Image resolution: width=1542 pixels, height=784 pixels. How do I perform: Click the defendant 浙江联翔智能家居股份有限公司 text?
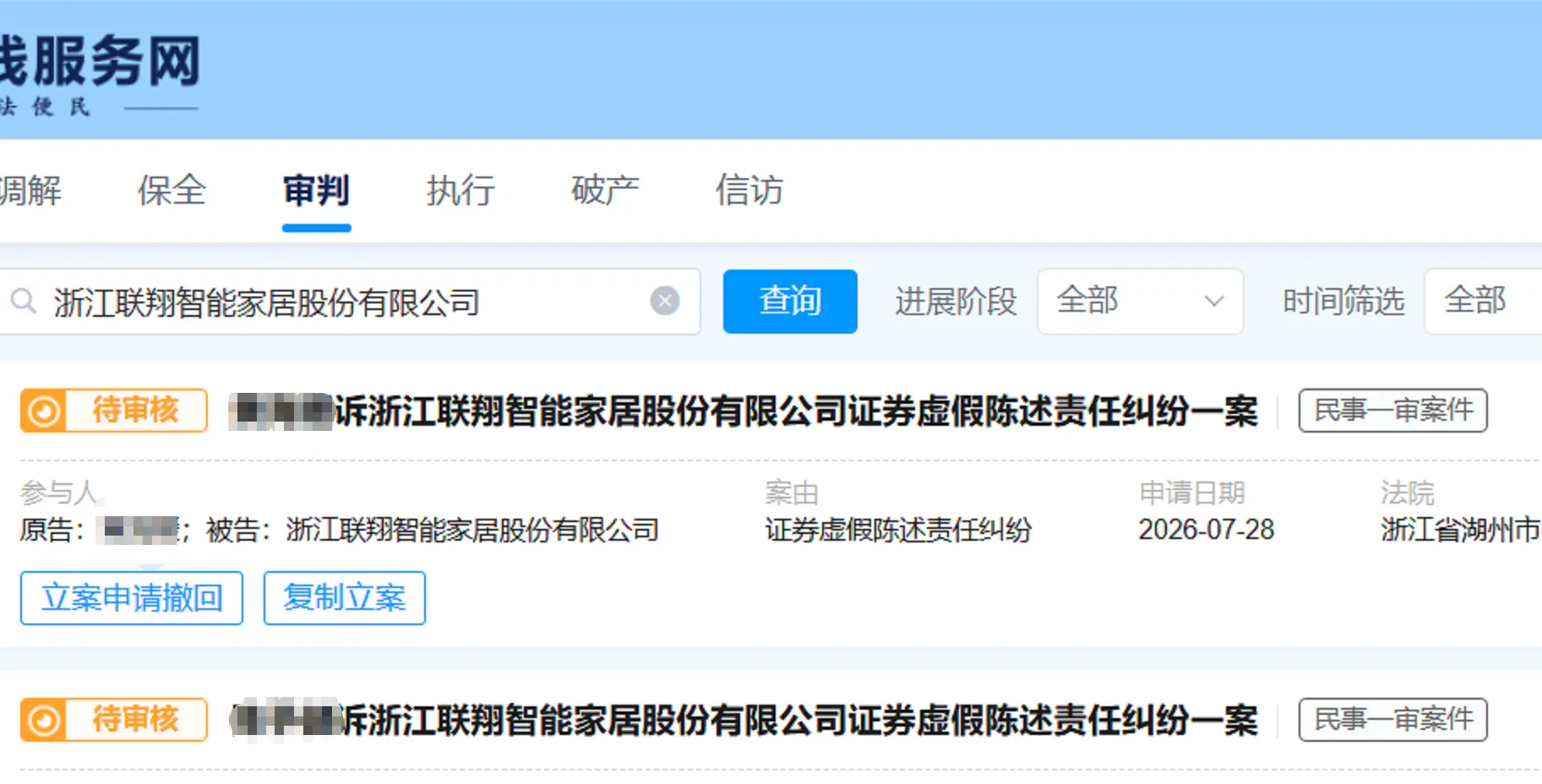click(472, 530)
